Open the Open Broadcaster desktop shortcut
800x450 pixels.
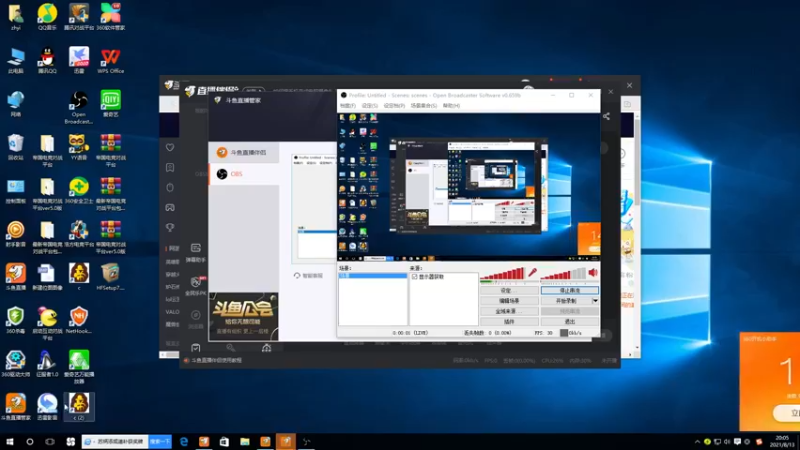[x=79, y=108]
